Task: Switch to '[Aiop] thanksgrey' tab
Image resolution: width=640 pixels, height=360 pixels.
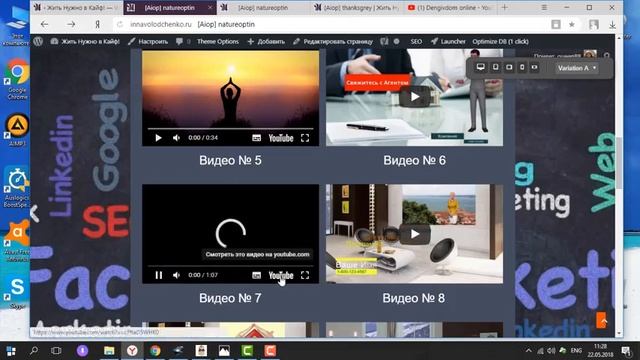Action: coord(357,8)
